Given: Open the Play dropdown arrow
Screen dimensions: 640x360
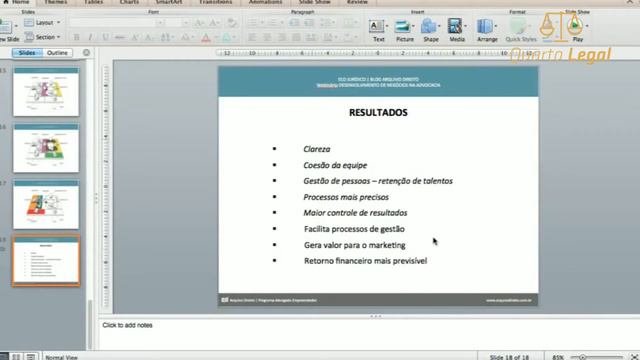Looking at the screenshot, I should (587, 26).
